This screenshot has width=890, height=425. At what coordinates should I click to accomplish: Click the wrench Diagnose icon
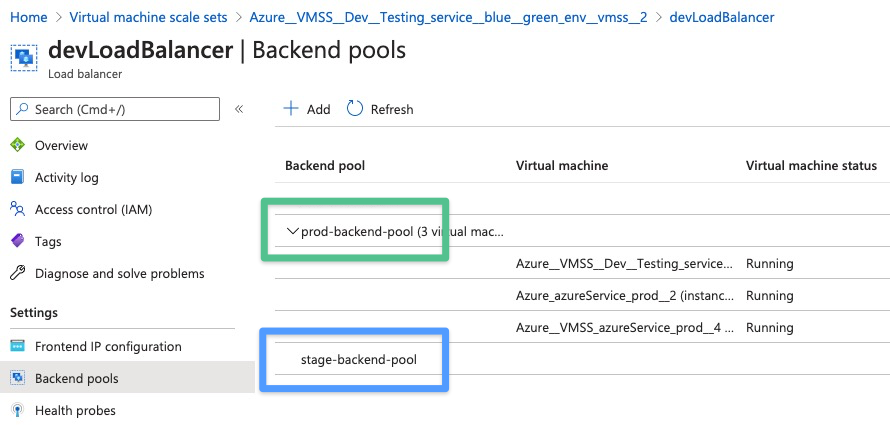click(x=18, y=273)
